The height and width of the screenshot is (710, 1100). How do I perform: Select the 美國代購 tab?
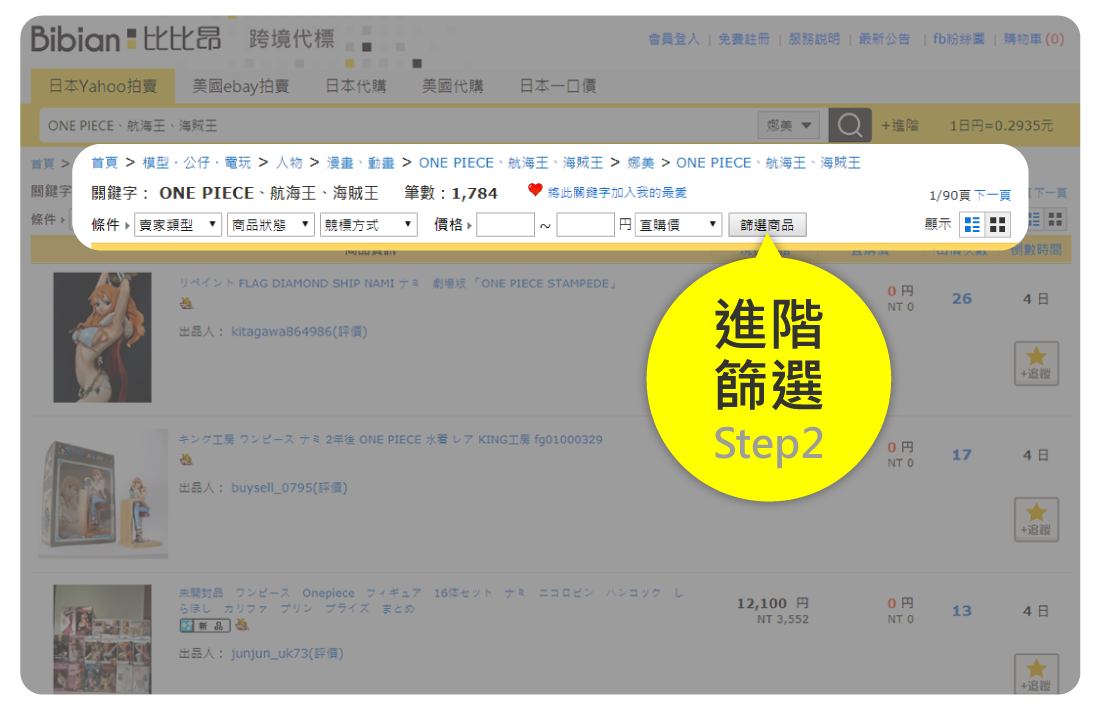coord(452,86)
